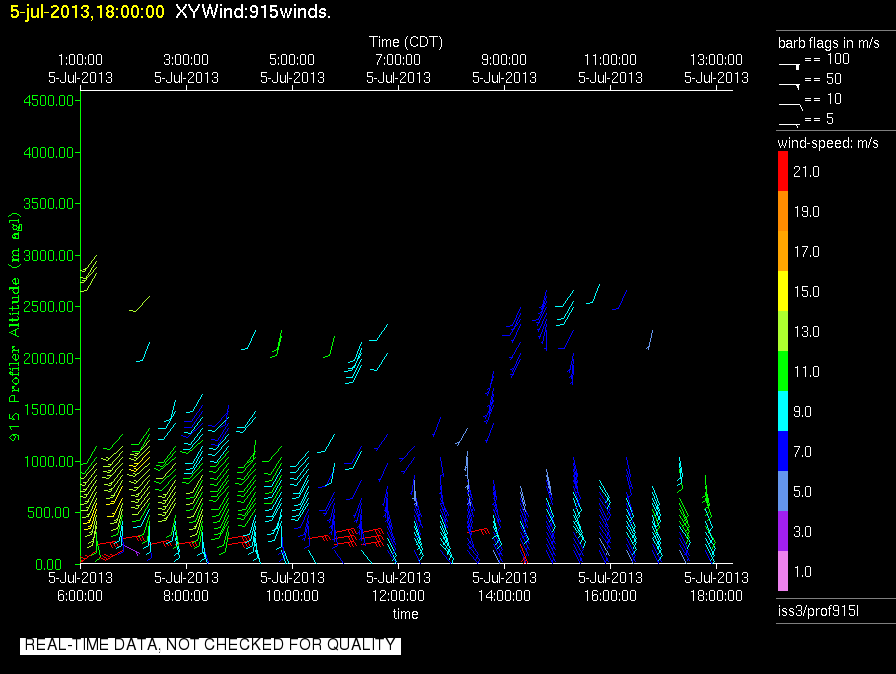Click the REAL-TIME DATA quality warning banner

(210, 645)
